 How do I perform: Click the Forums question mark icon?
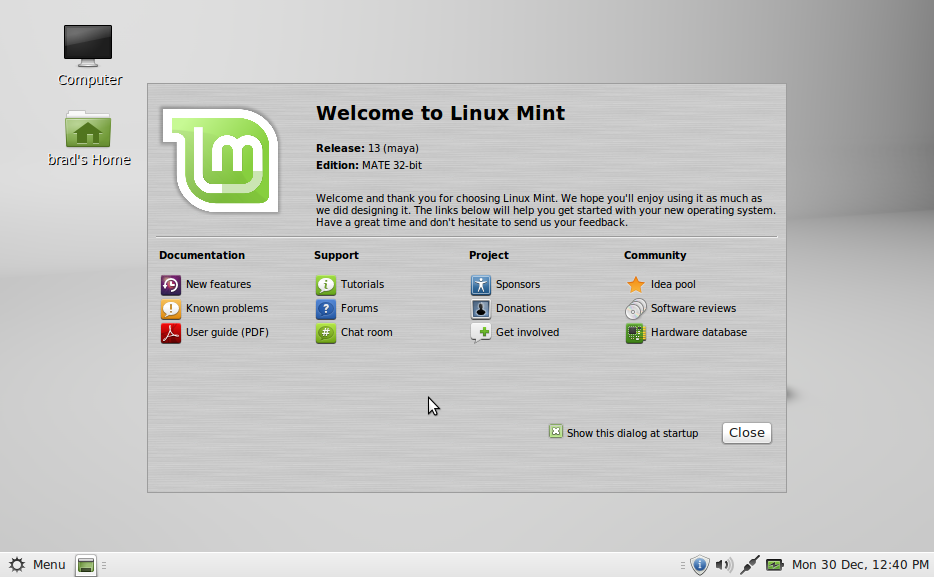326,308
